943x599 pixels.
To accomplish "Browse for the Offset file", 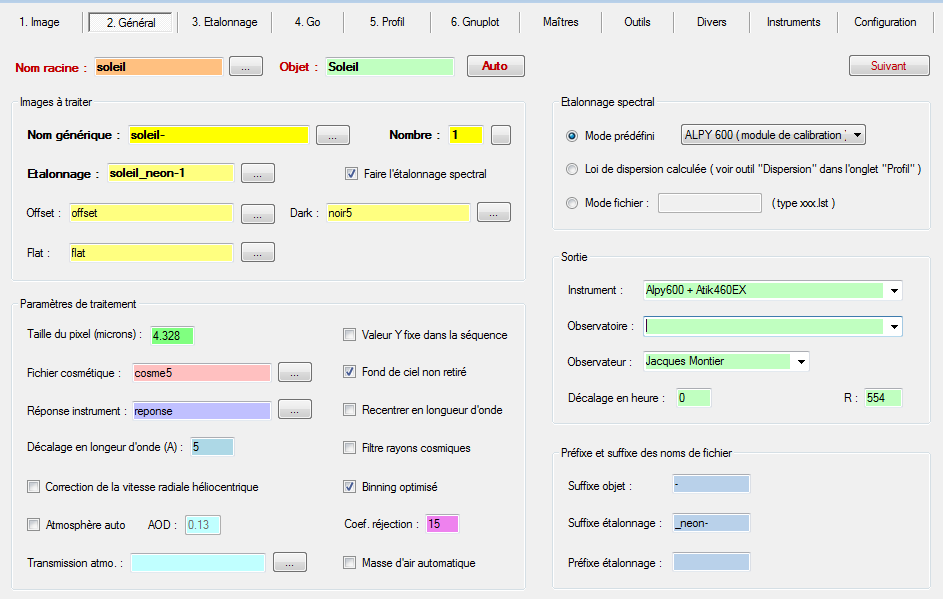I will point(257,213).
